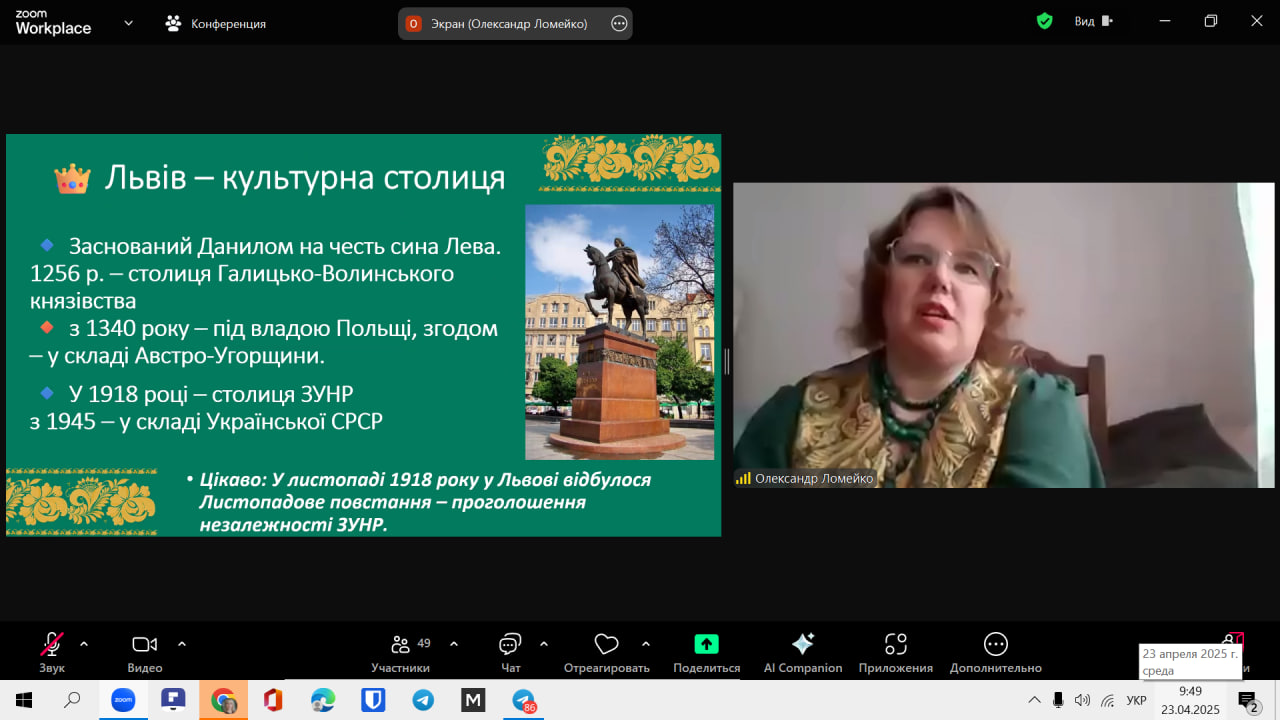This screenshot has height=720, width=1280.
Task: Open Microsoft Office from the taskbar
Action: click(x=273, y=700)
